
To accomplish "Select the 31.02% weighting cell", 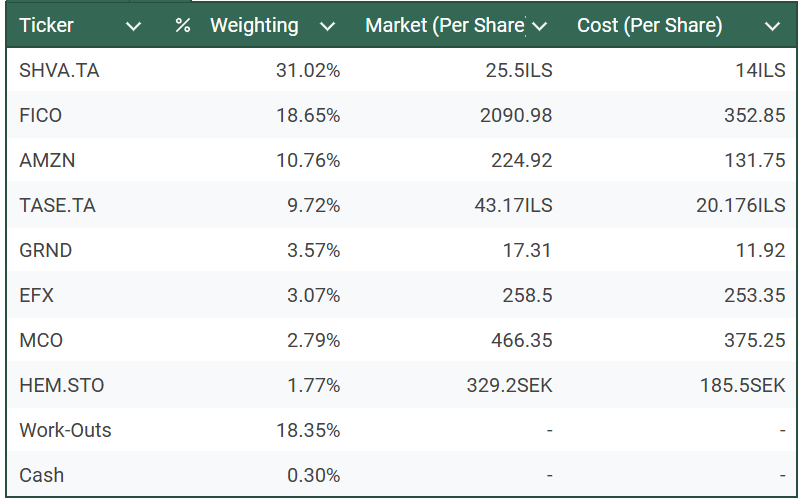I will coord(308,70).
